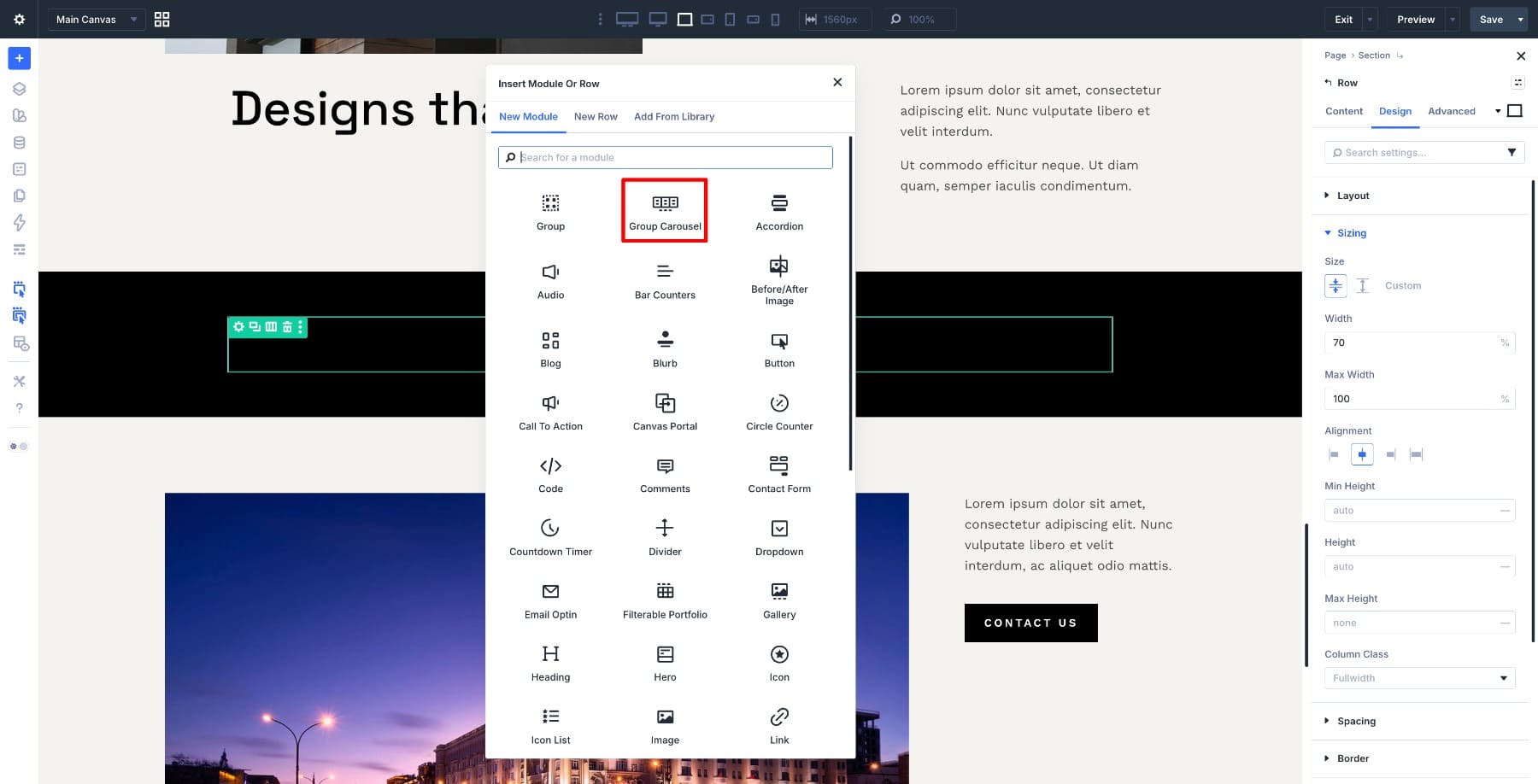Viewport: 1538px width, 784px height.
Task: Select the Group Carousel module
Action: pyautogui.click(x=665, y=210)
